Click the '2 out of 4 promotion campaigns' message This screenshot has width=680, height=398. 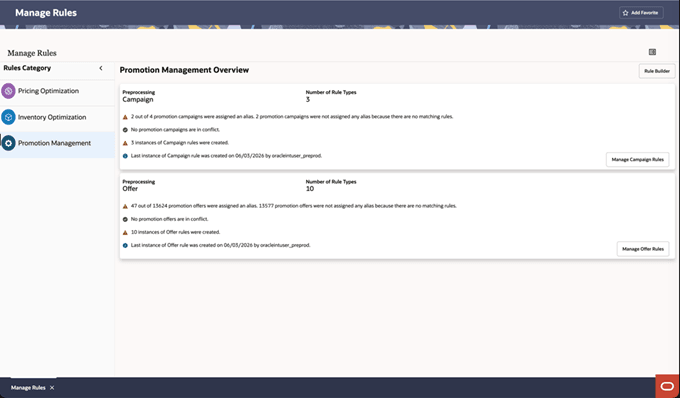coord(292,117)
